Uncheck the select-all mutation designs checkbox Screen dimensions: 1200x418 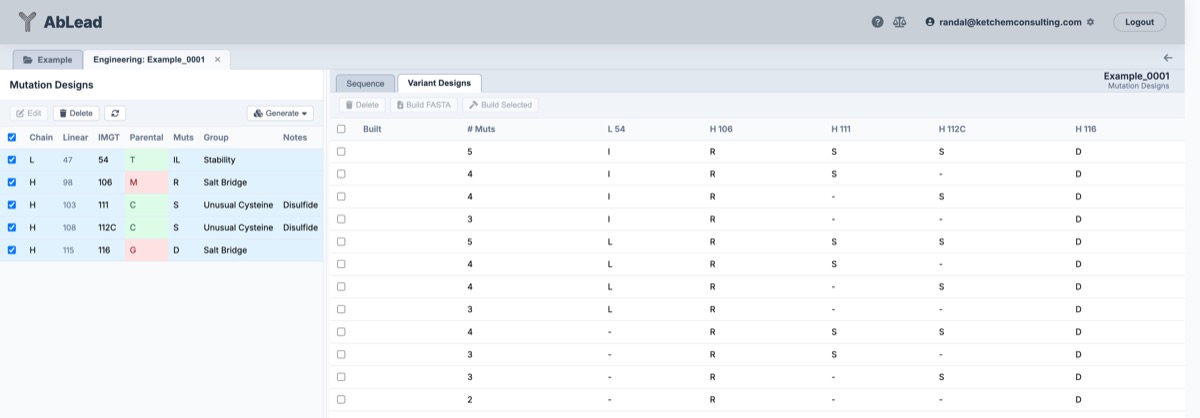tap(12, 137)
